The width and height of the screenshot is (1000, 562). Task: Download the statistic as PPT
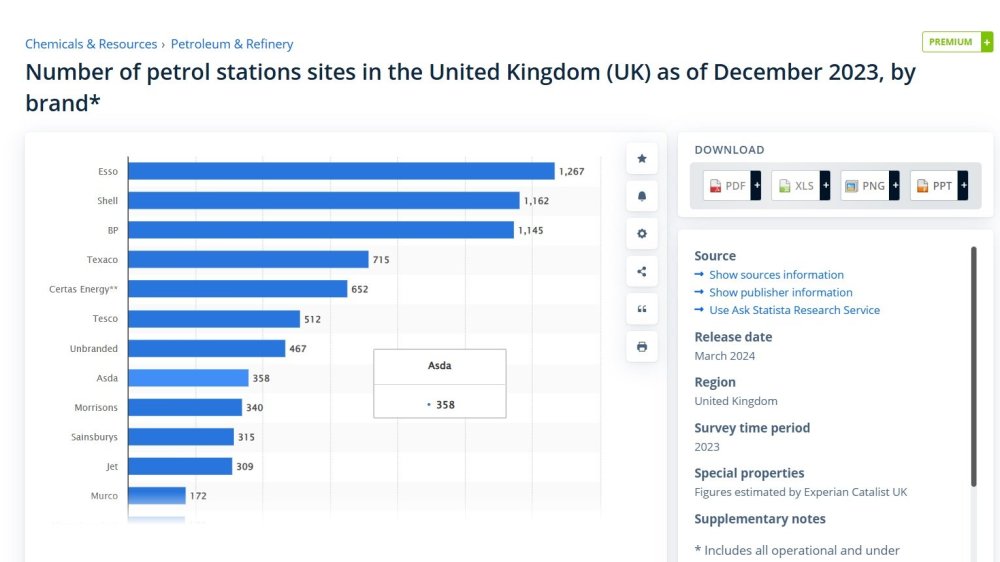click(x=939, y=186)
